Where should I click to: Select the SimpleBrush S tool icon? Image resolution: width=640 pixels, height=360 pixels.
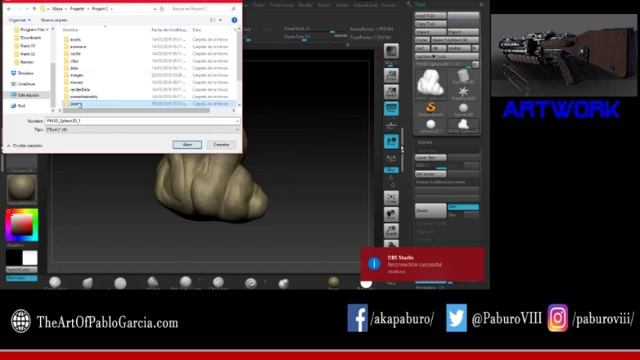(431, 109)
